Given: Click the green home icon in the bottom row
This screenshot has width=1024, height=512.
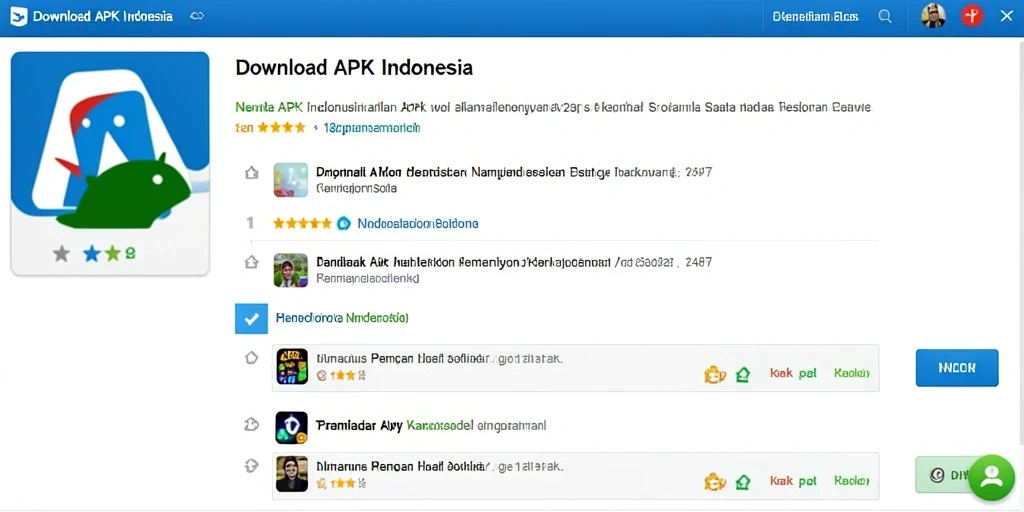Looking at the screenshot, I should (743, 482).
